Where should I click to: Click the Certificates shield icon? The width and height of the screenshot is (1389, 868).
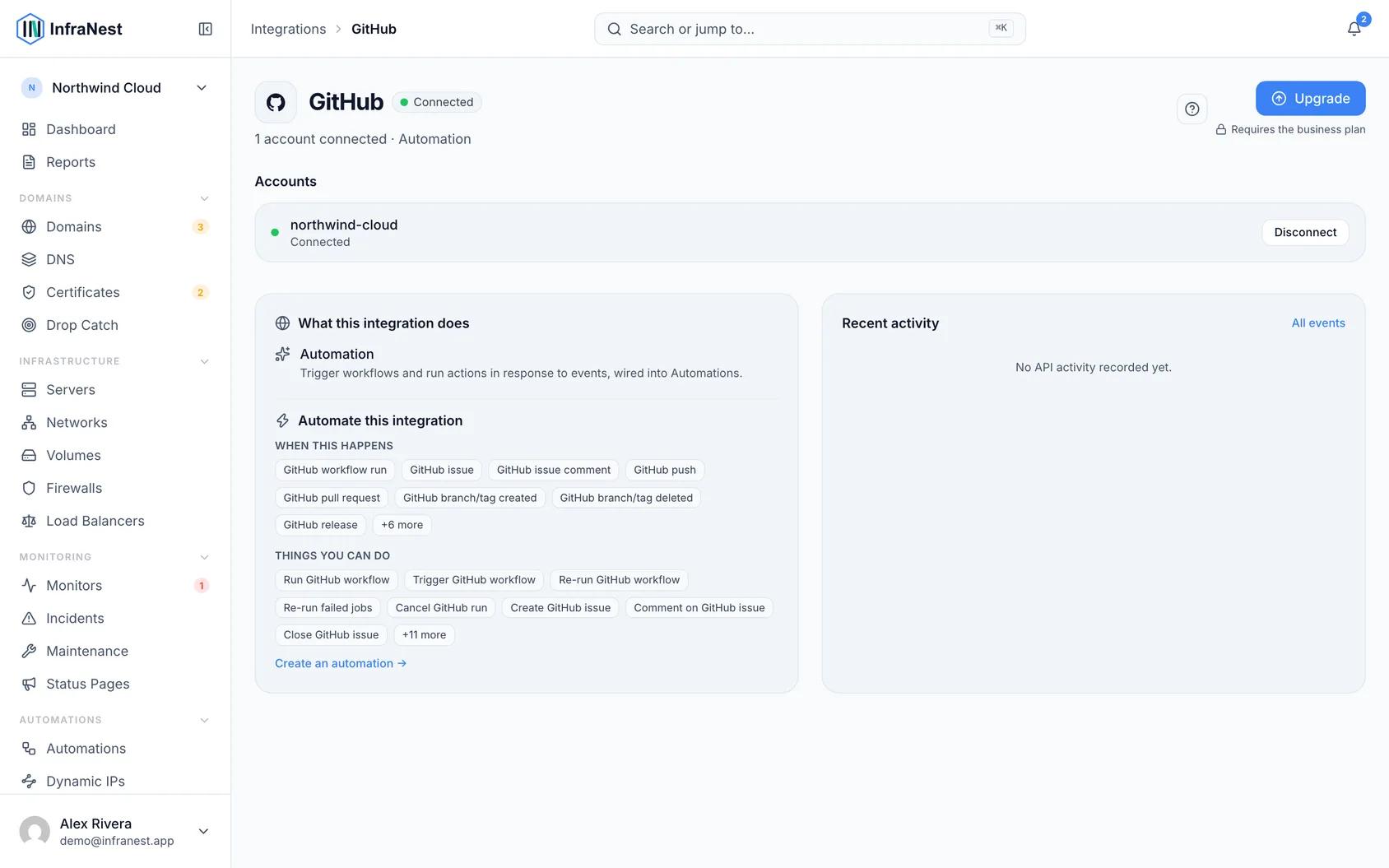[29, 292]
